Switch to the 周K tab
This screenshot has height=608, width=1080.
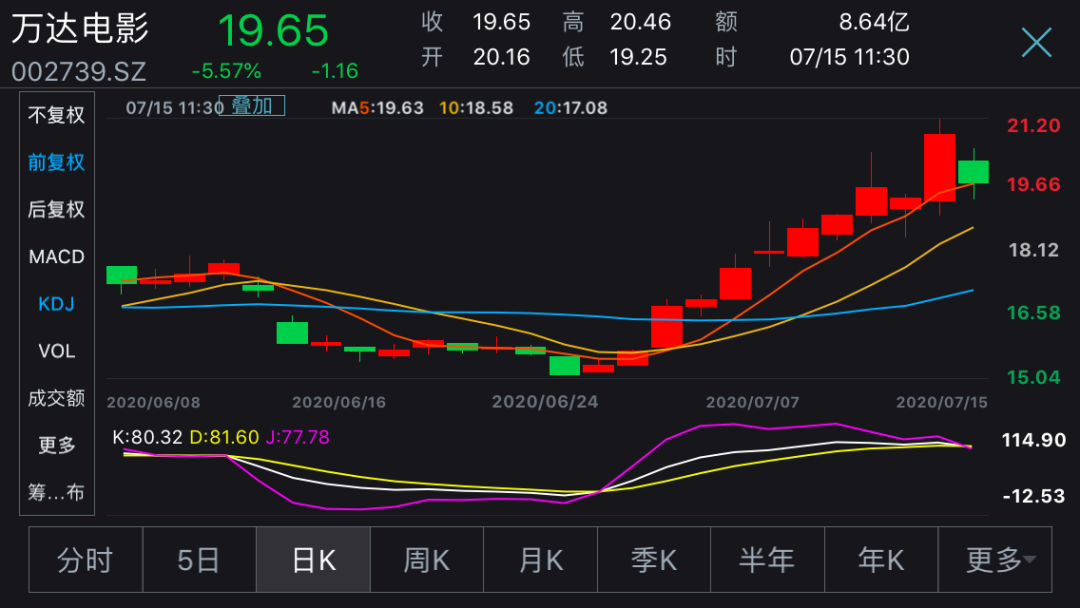[427, 560]
